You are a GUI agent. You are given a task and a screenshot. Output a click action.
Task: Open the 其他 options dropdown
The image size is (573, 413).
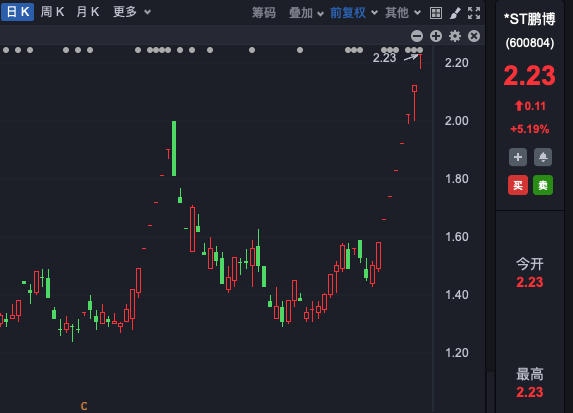point(403,13)
